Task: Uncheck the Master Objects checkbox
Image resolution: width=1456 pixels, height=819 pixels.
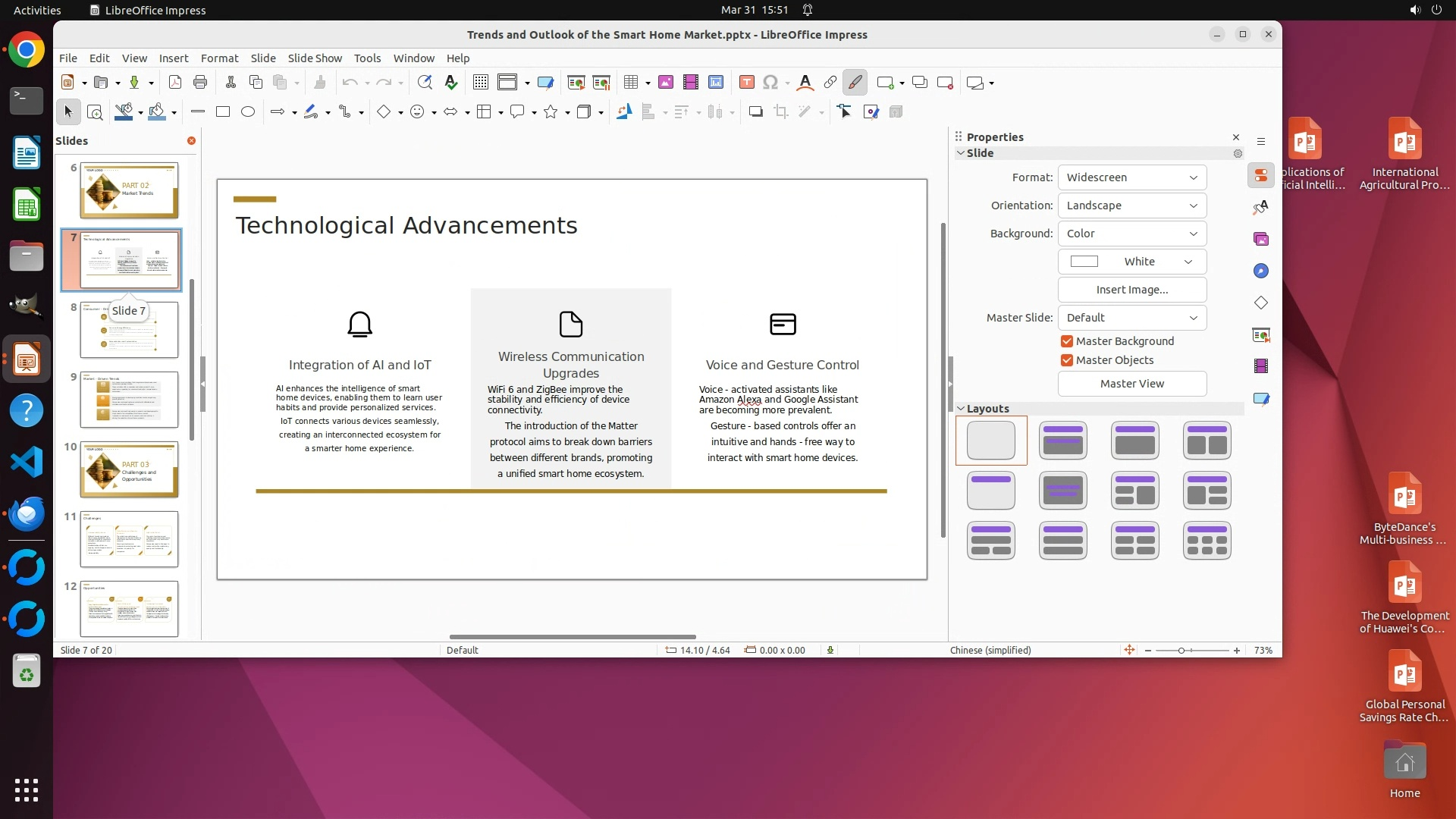Action: coord(1067,360)
